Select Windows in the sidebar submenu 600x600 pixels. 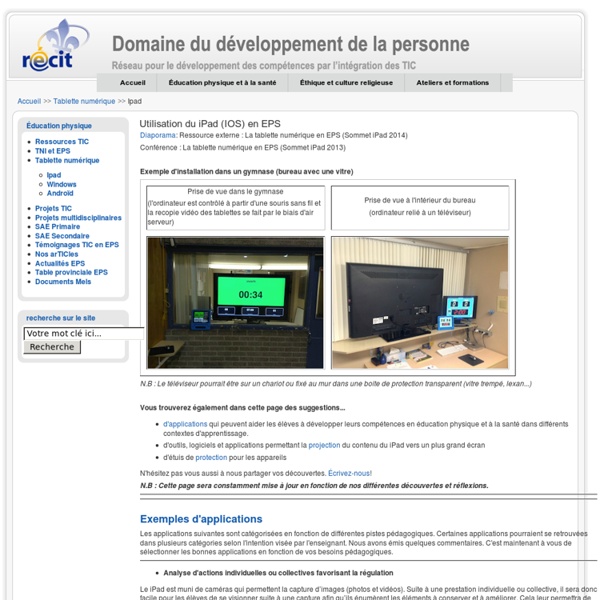[x=62, y=184]
